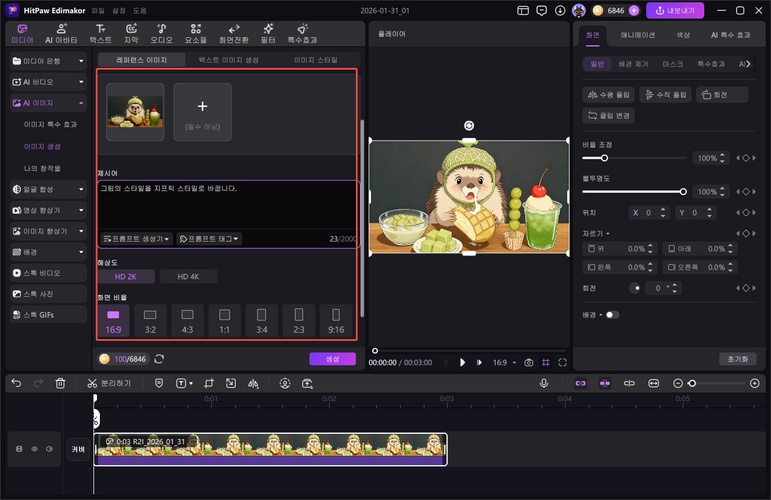The width and height of the screenshot is (771, 500).
Task: Toggle track visibility eye icon
Action: coord(34,449)
